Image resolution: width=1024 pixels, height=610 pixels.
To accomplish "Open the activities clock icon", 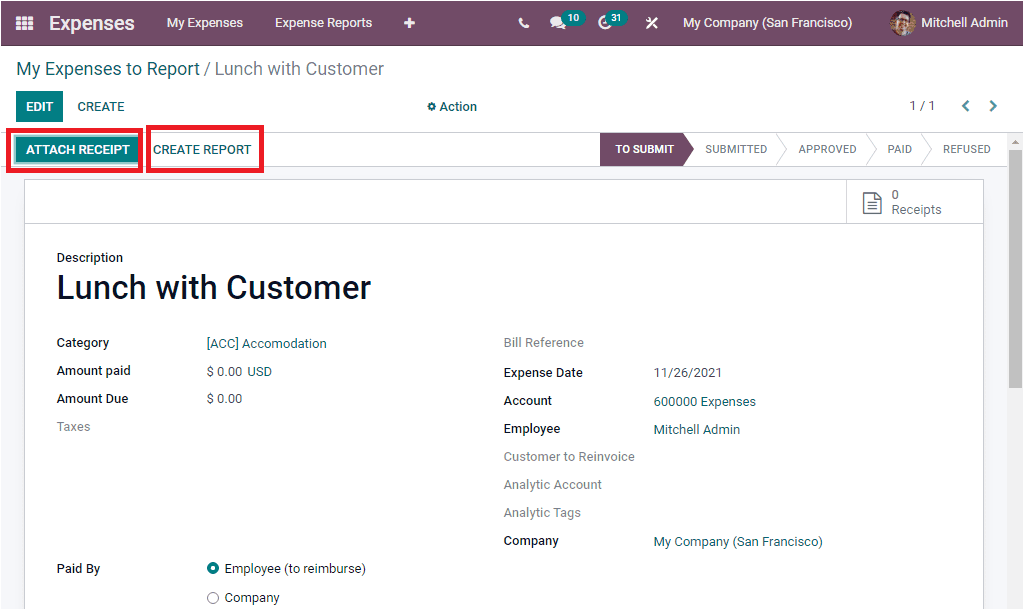I will pyautogui.click(x=605, y=23).
